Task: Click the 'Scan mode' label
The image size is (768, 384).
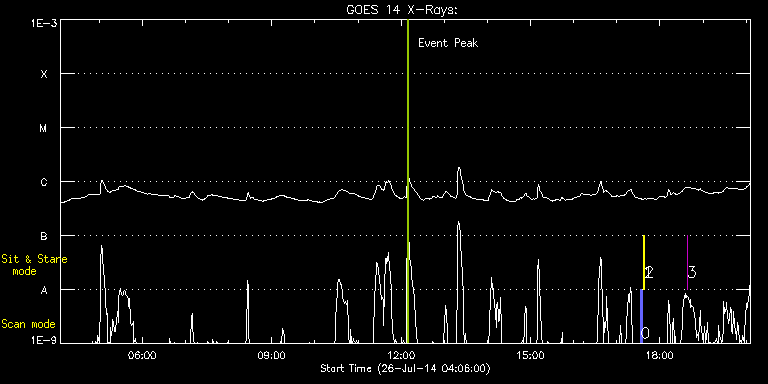Action: tap(28, 324)
